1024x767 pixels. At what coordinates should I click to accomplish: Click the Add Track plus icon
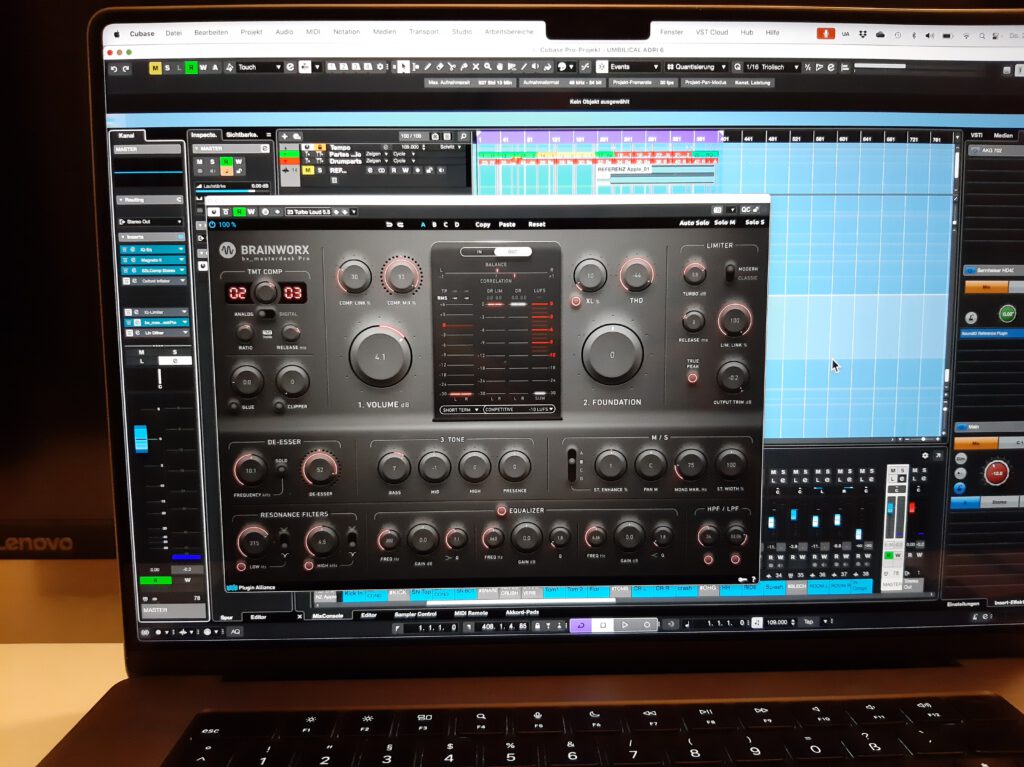click(x=284, y=137)
